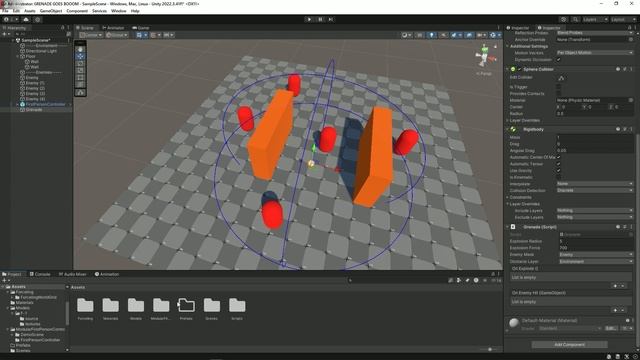Switch to the Console tab
Screen dimensions: 640x360
pyautogui.click(x=40, y=274)
